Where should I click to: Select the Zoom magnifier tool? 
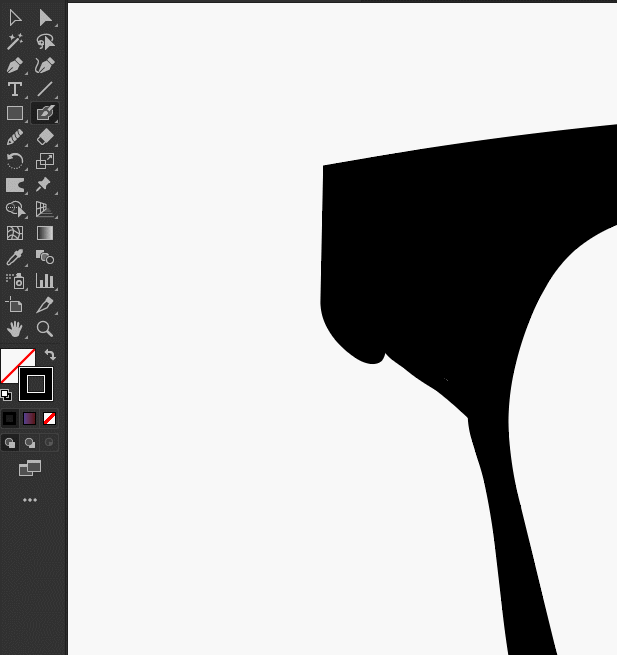(45, 329)
